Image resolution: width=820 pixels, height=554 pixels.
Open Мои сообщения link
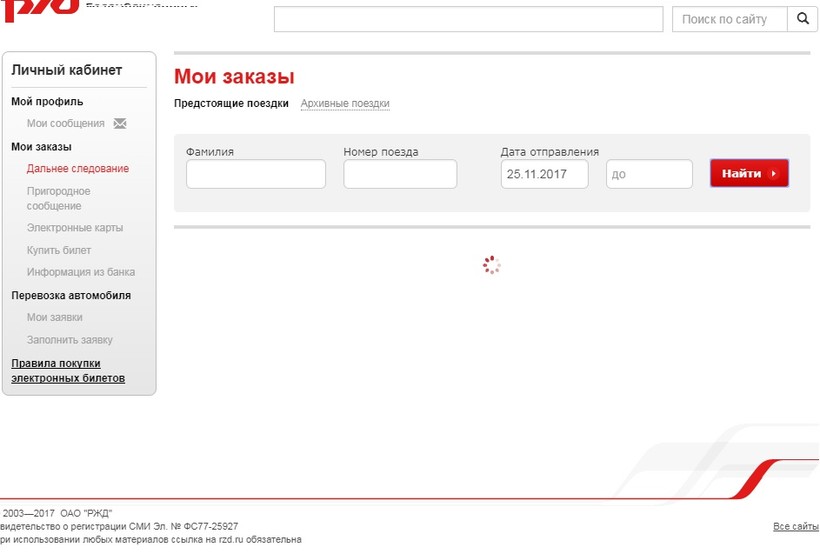point(65,124)
